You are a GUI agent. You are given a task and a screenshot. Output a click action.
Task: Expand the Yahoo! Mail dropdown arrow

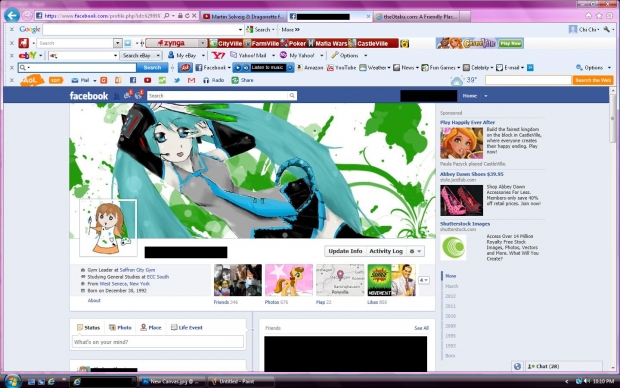pos(273,56)
